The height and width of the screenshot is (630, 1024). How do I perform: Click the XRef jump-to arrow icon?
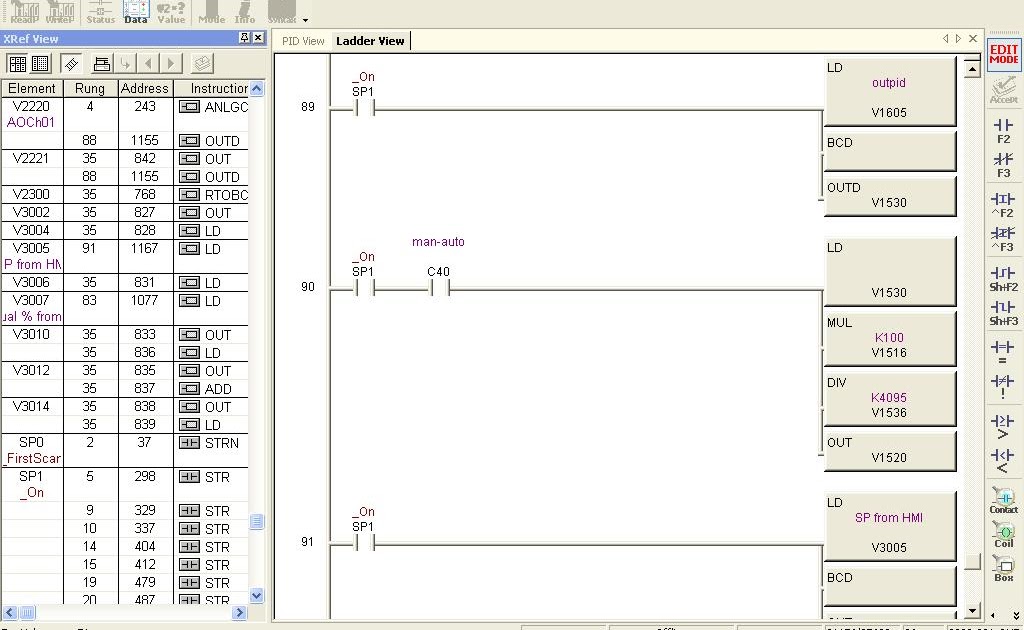click(x=125, y=63)
